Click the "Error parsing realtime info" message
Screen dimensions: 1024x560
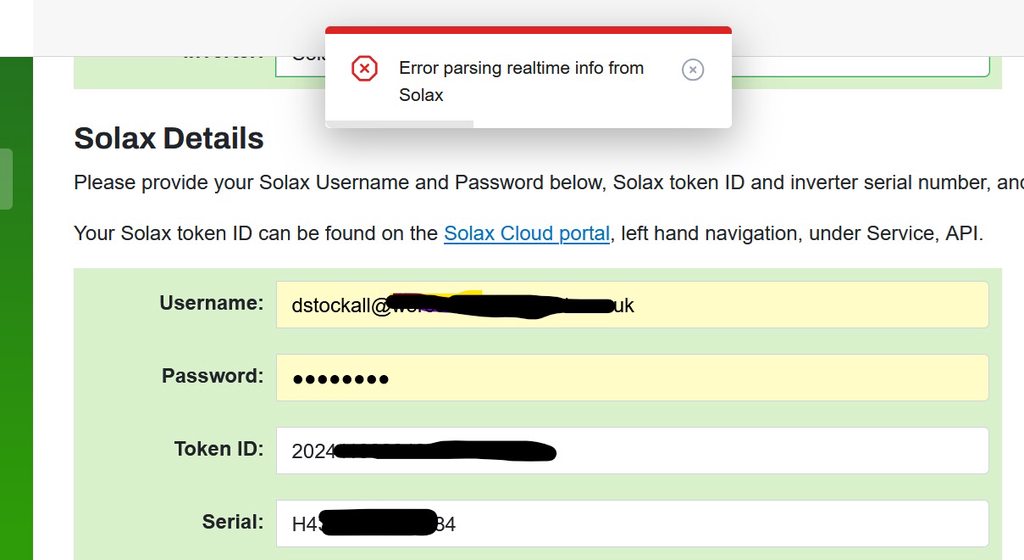520,81
